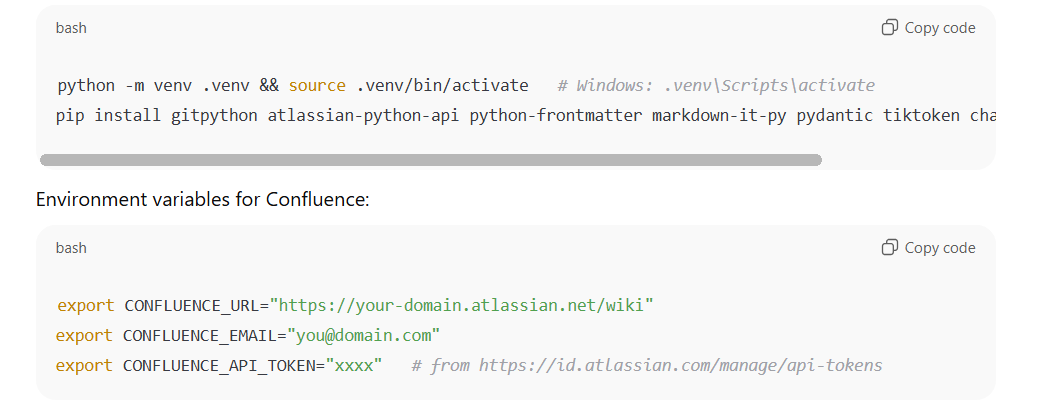
Task: Click the "bash" label of the first code block
Action: [71, 28]
